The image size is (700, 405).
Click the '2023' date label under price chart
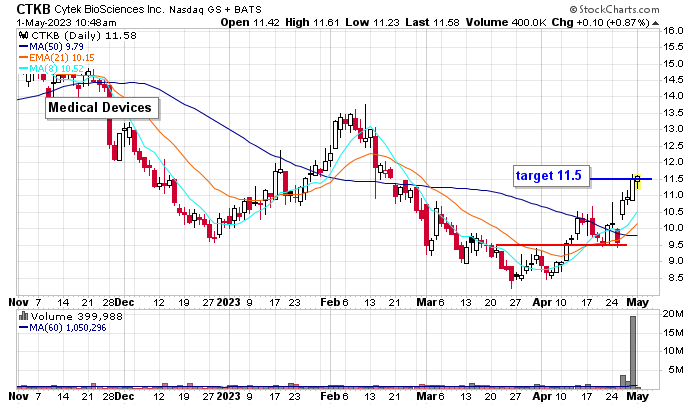pos(229,302)
